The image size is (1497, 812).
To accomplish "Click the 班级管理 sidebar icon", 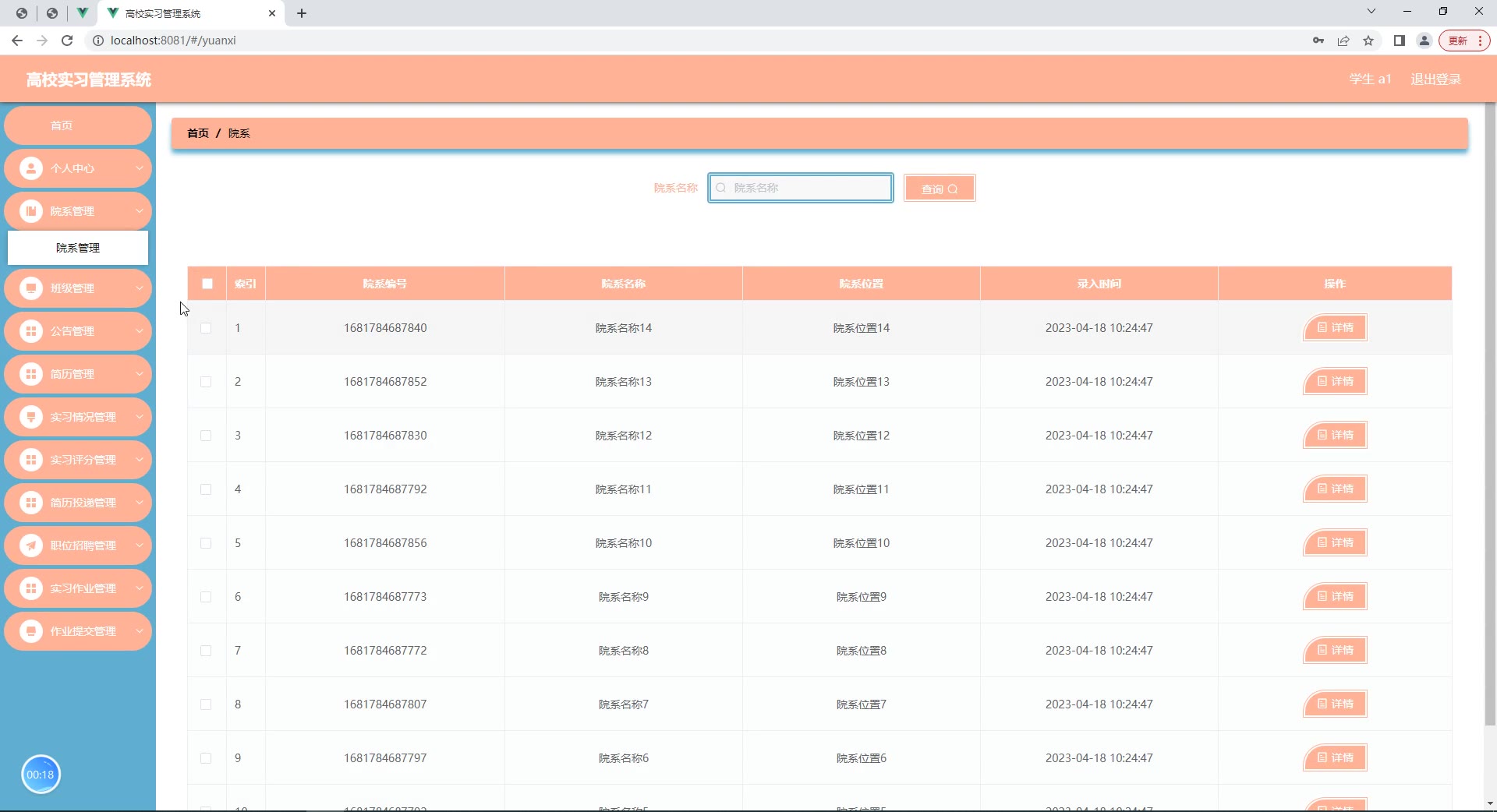I will [31, 288].
